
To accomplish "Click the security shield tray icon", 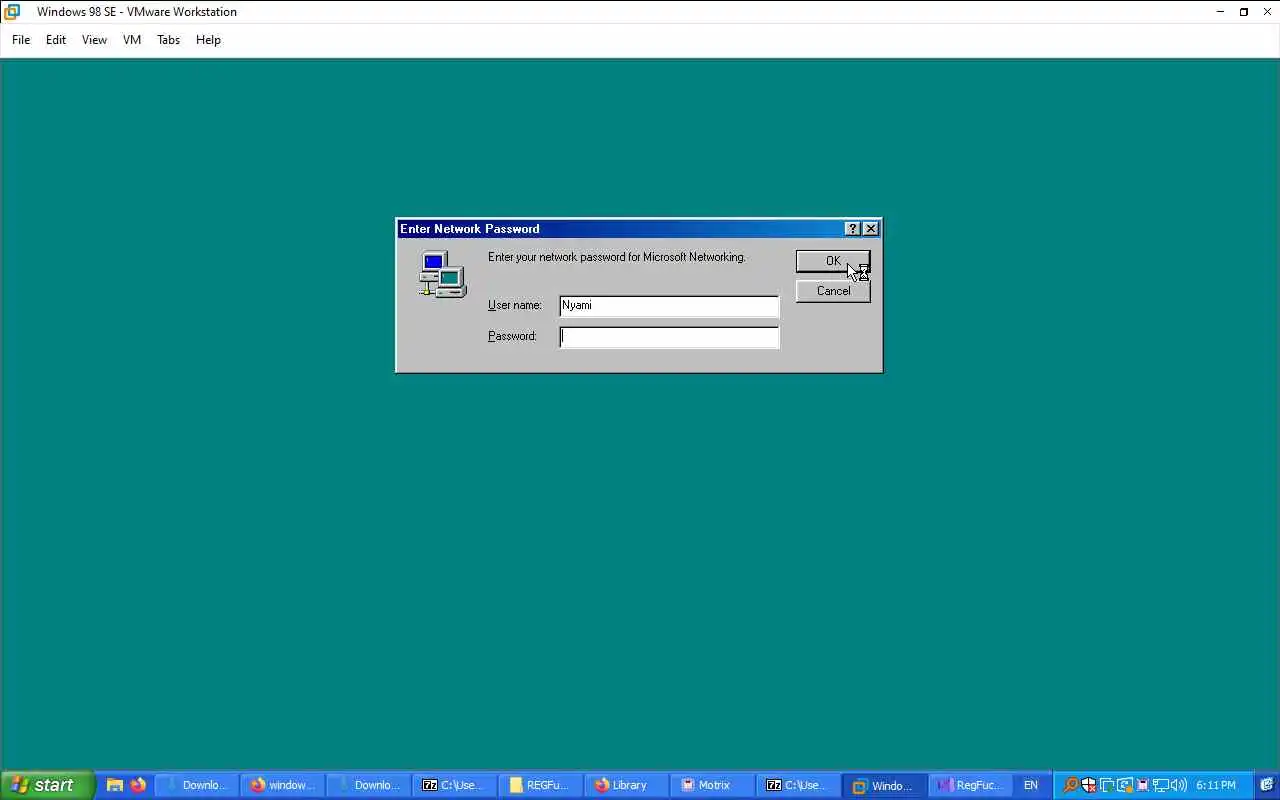I will [1088, 785].
